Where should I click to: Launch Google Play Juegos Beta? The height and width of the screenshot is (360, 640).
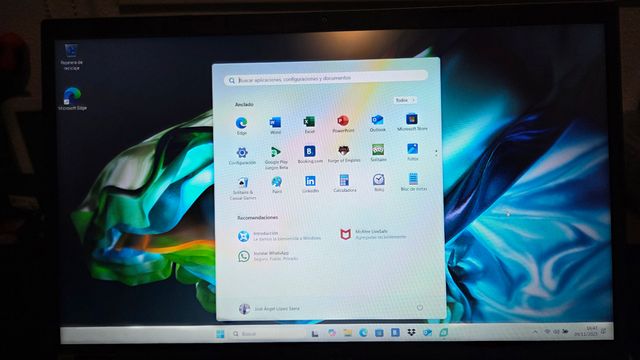pyautogui.click(x=276, y=158)
